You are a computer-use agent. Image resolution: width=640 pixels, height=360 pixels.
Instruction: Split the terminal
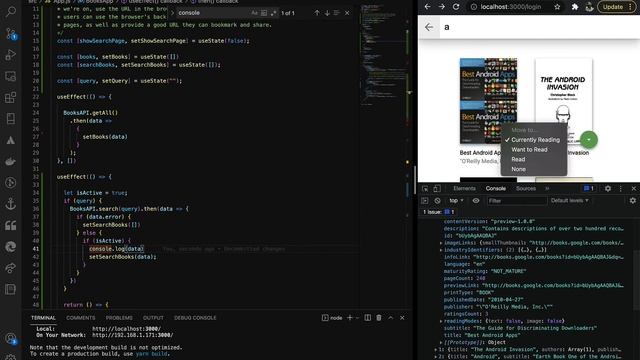tap(368, 318)
